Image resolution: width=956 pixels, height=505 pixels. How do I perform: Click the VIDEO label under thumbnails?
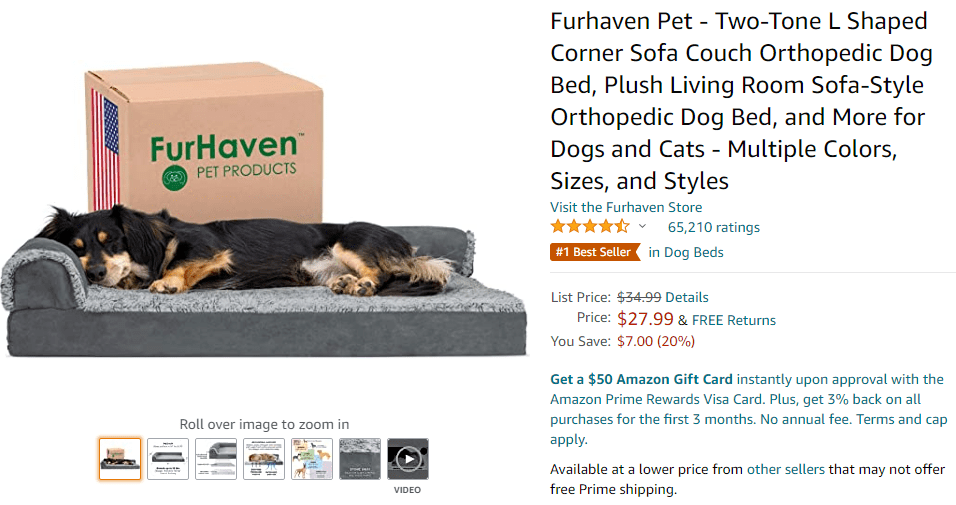point(407,490)
